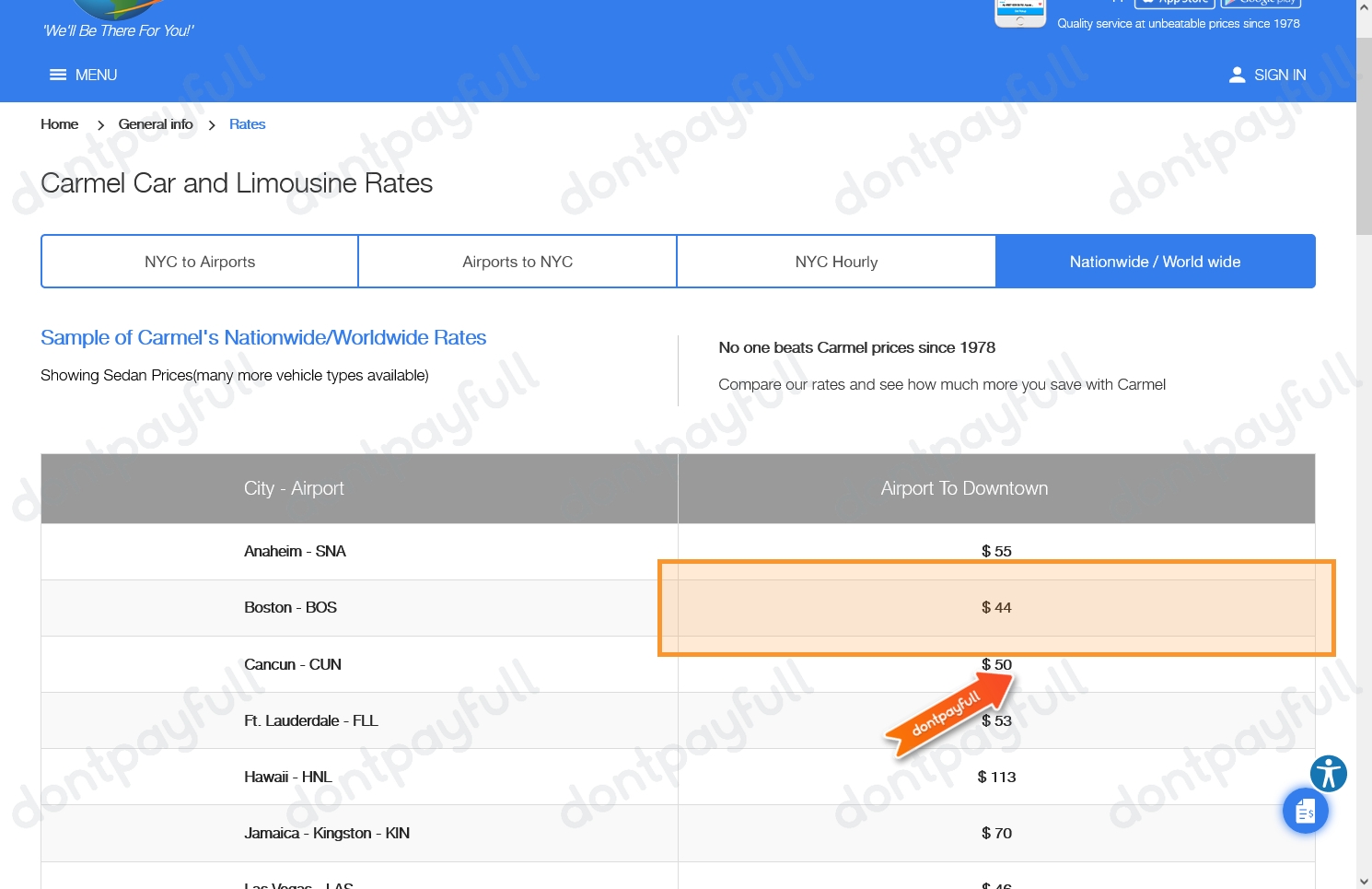This screenshot has height=889, width=1372.
Task: Open the hamburger MENU icon
Action: click(x=58, y=75)
